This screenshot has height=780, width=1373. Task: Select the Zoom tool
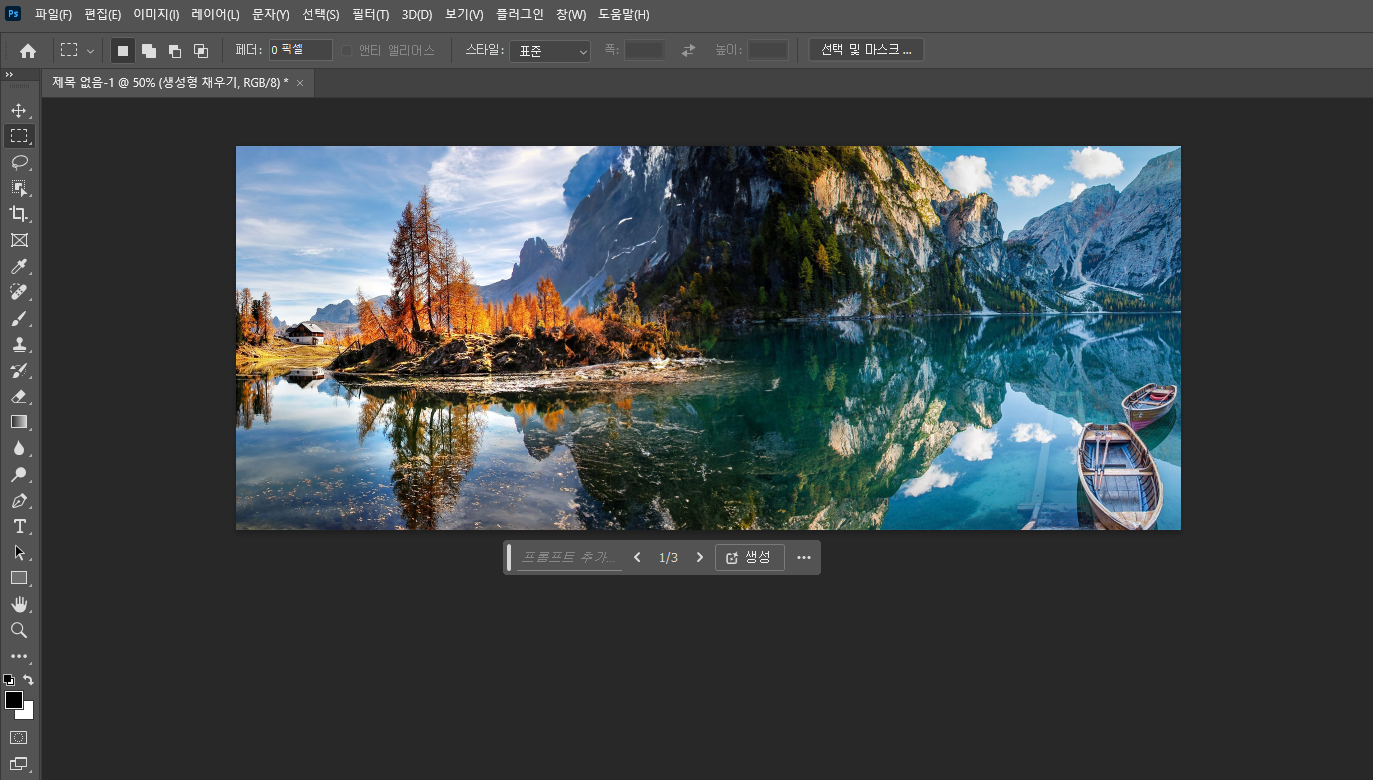click(x=19, y=630)
